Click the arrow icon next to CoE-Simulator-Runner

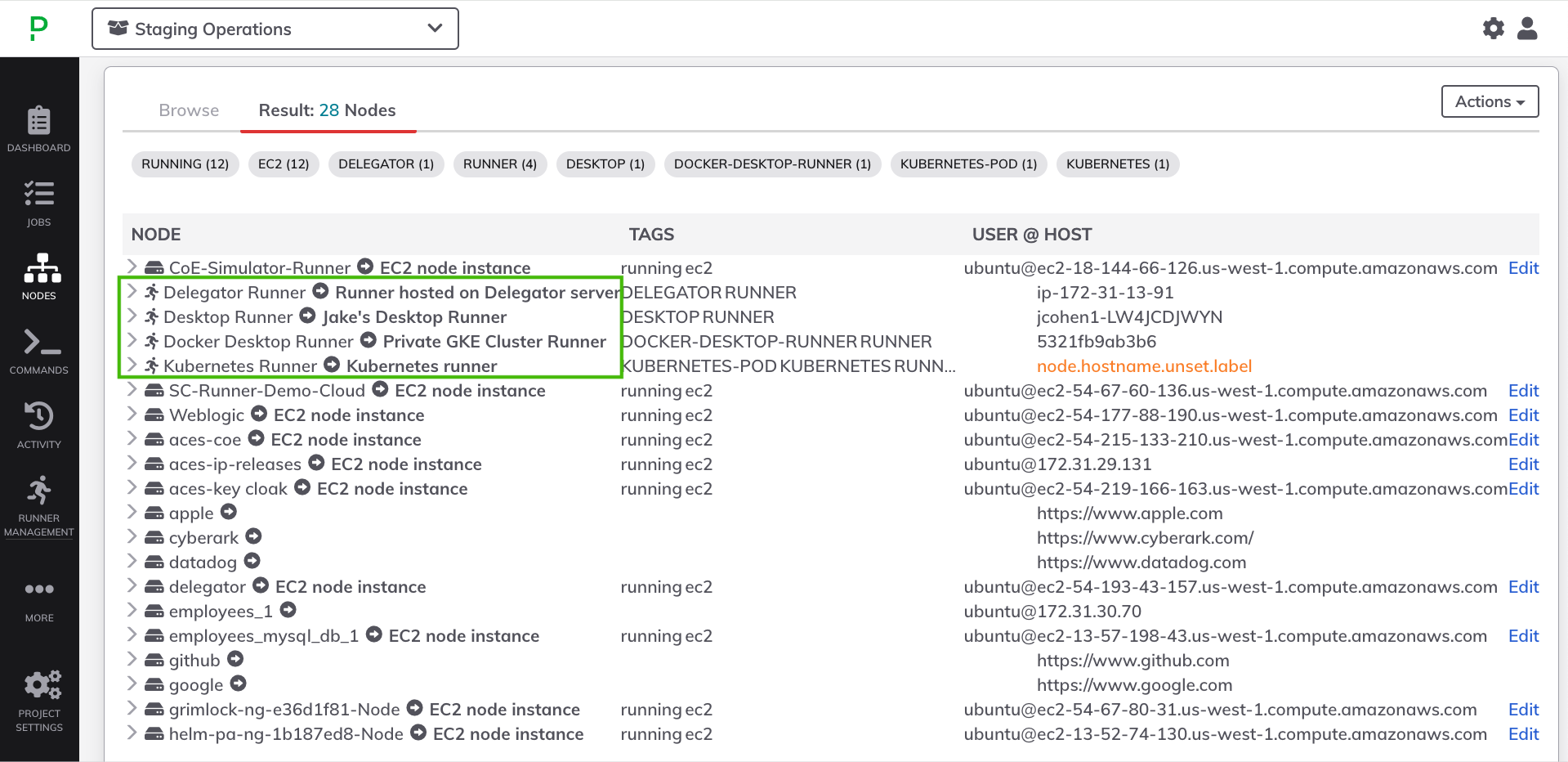[x=366, y=267]
